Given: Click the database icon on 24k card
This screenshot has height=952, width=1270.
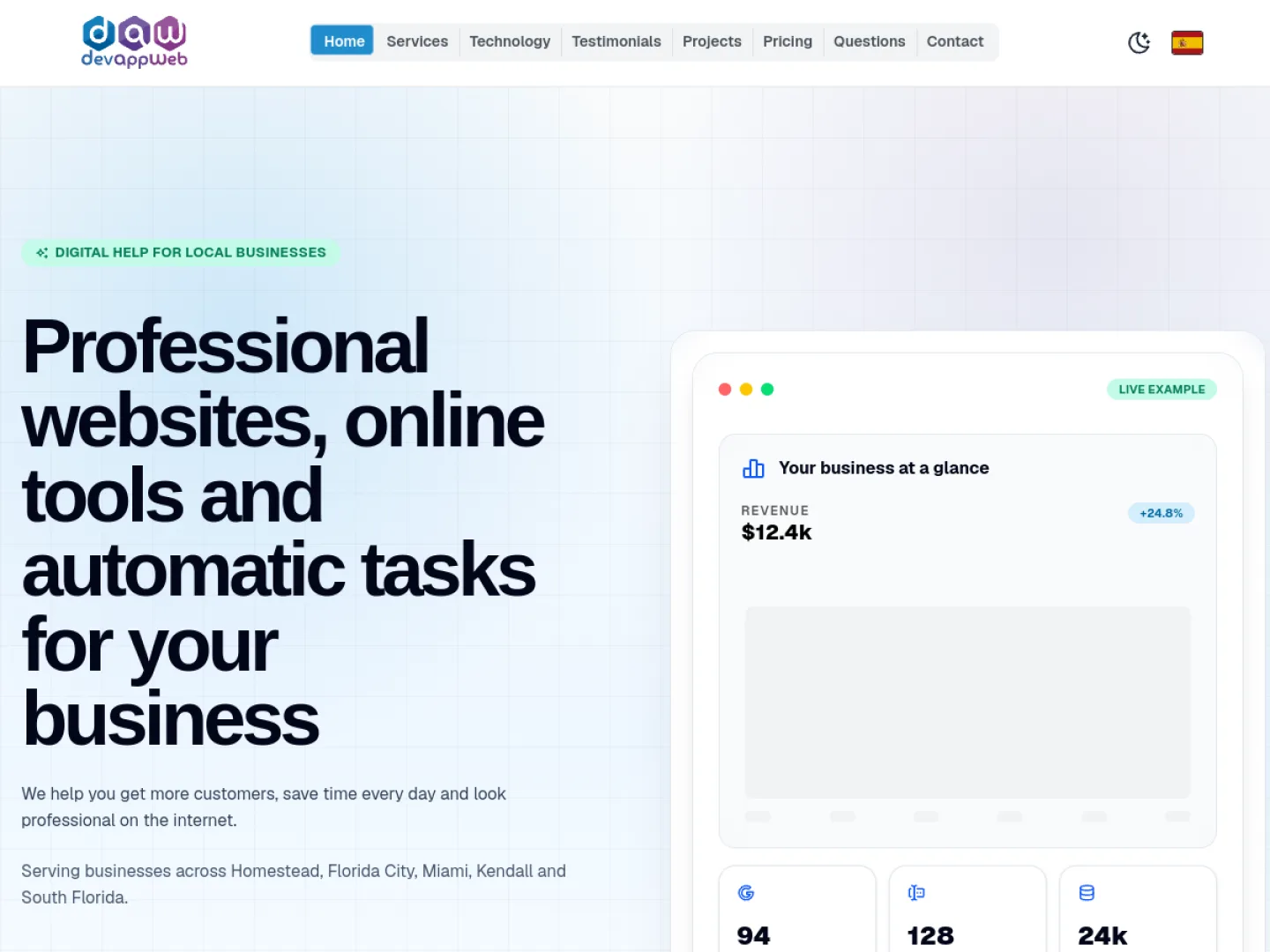Looking at the screenshot, I should [x=1087, y=893].
